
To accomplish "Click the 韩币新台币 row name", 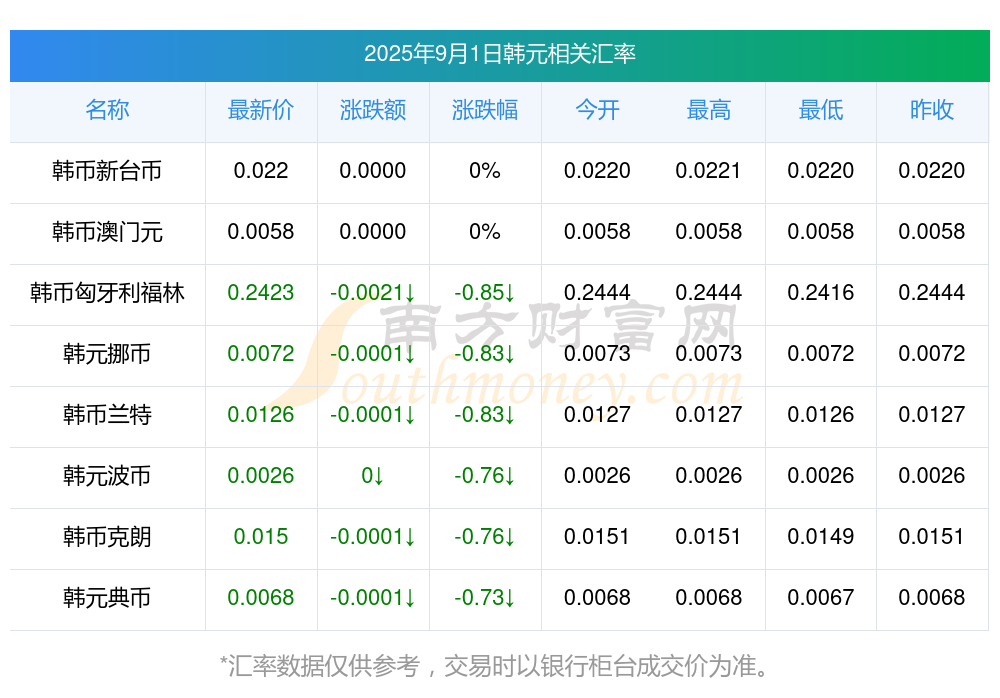I will pos(107,171).
